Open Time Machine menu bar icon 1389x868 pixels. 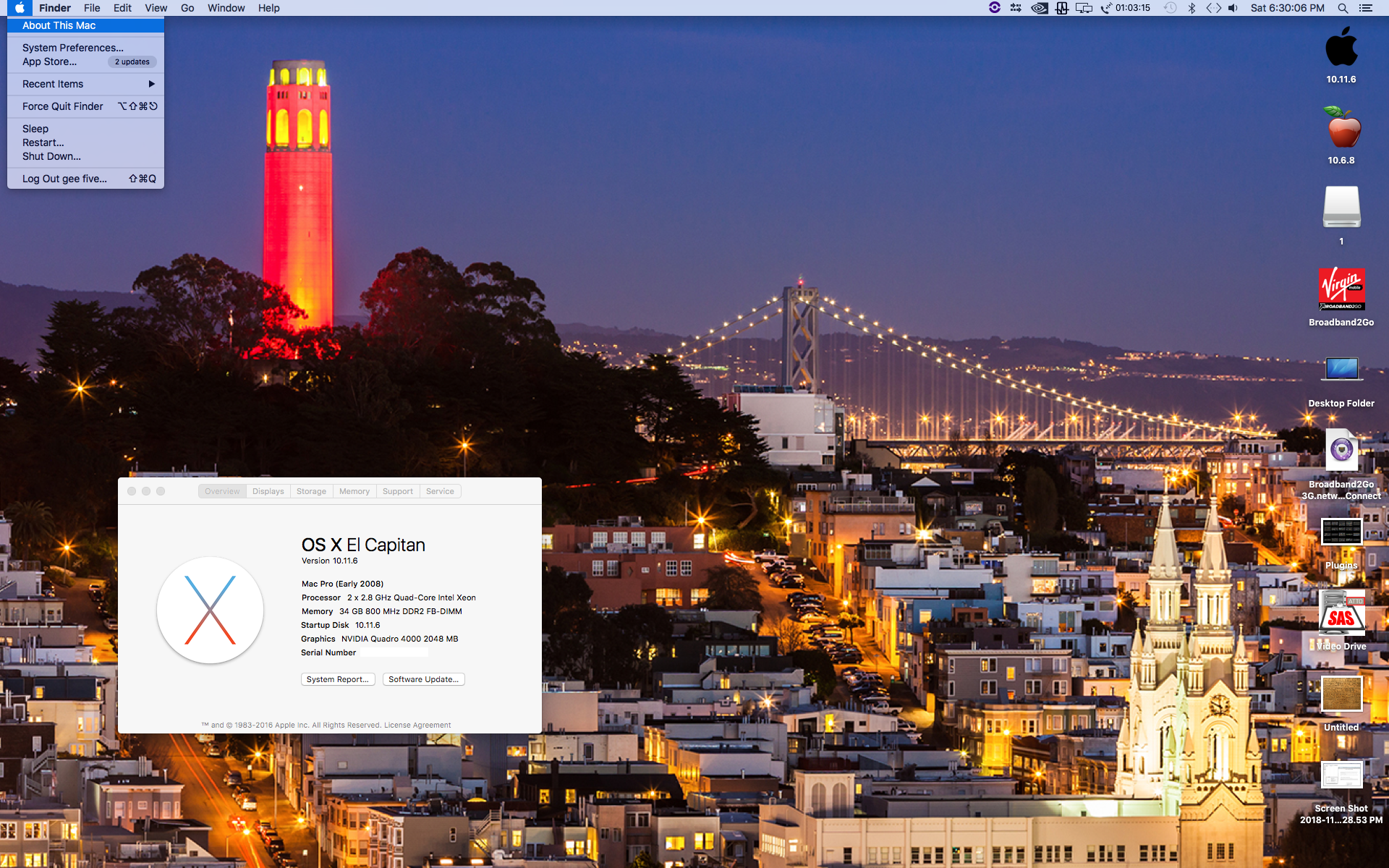coord(1170,8)
